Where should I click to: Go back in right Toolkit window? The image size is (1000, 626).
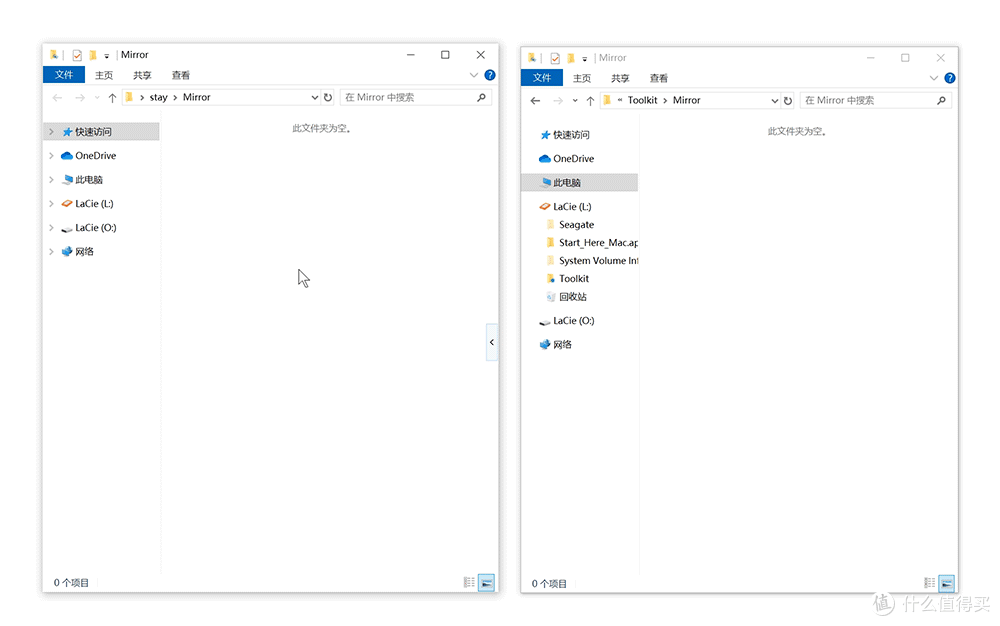(x=535, y=101)
